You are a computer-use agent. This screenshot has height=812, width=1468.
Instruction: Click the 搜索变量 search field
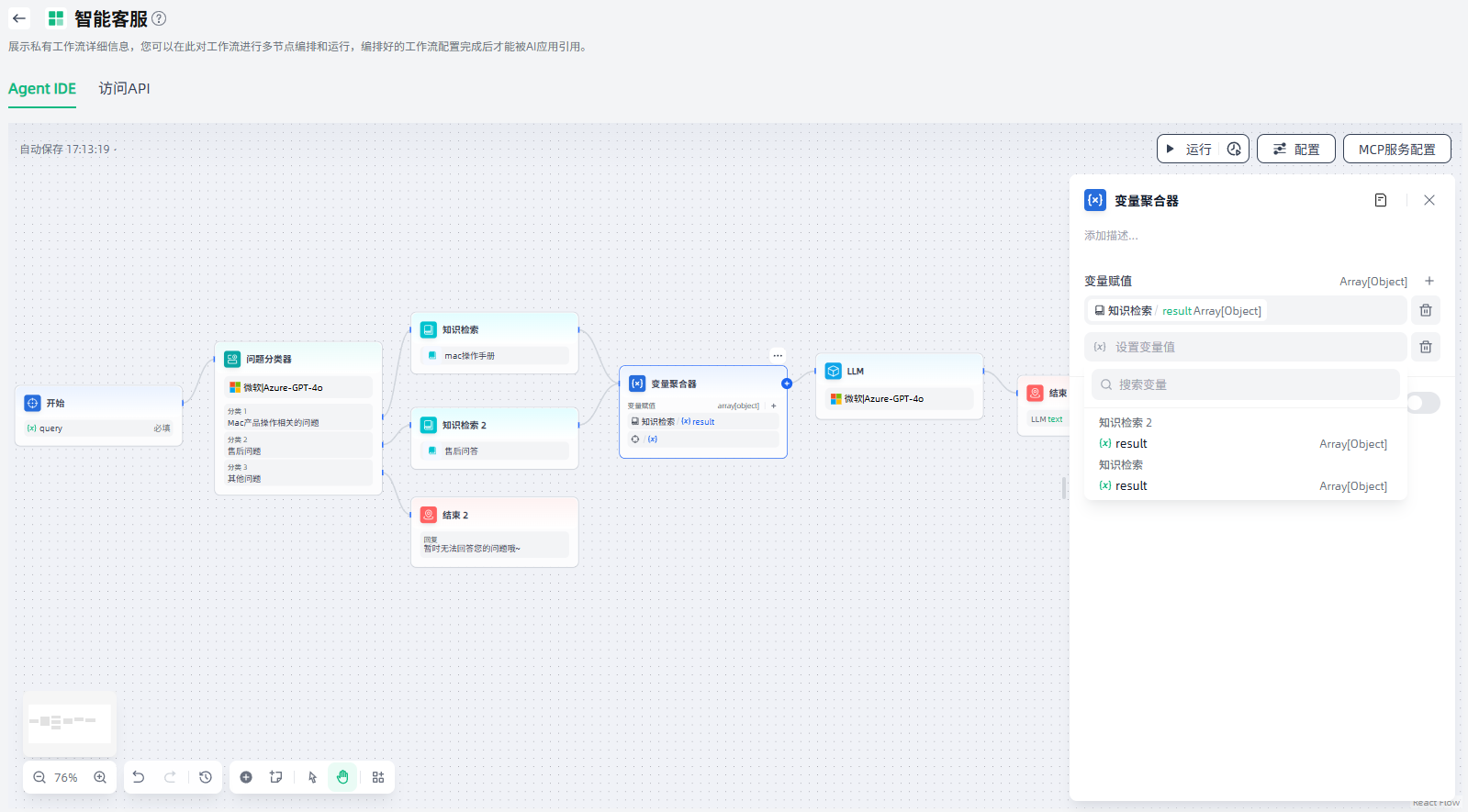[x=1245, y=384]
